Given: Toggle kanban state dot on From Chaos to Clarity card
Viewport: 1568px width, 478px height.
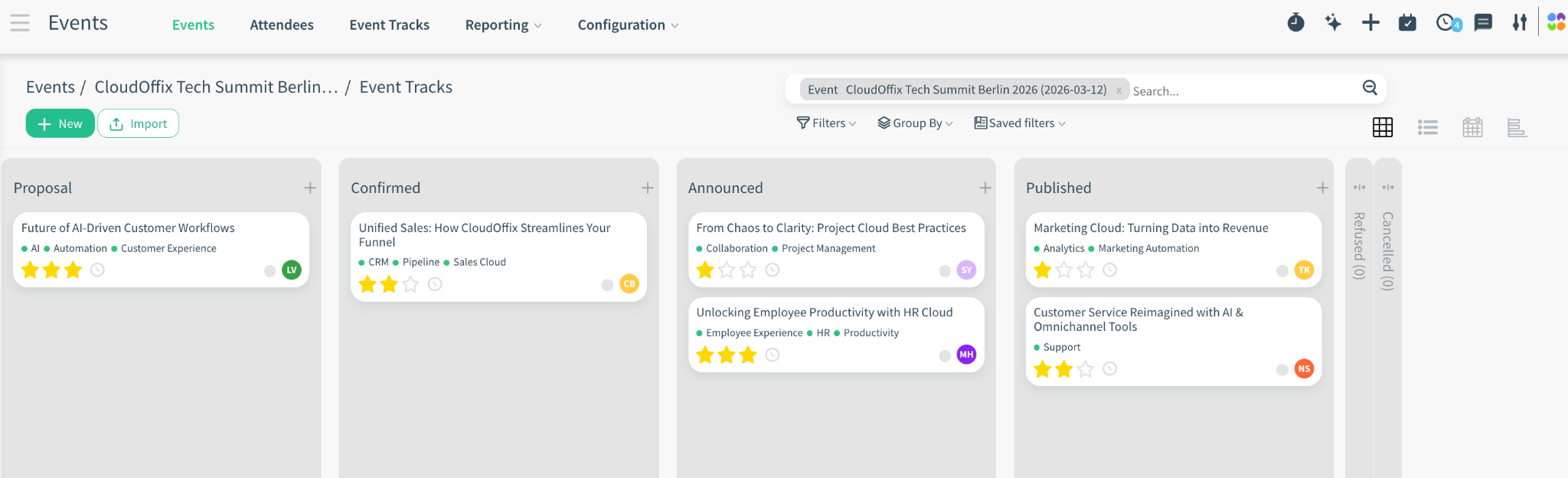Looking at the screenshot, I should (945, 270).
